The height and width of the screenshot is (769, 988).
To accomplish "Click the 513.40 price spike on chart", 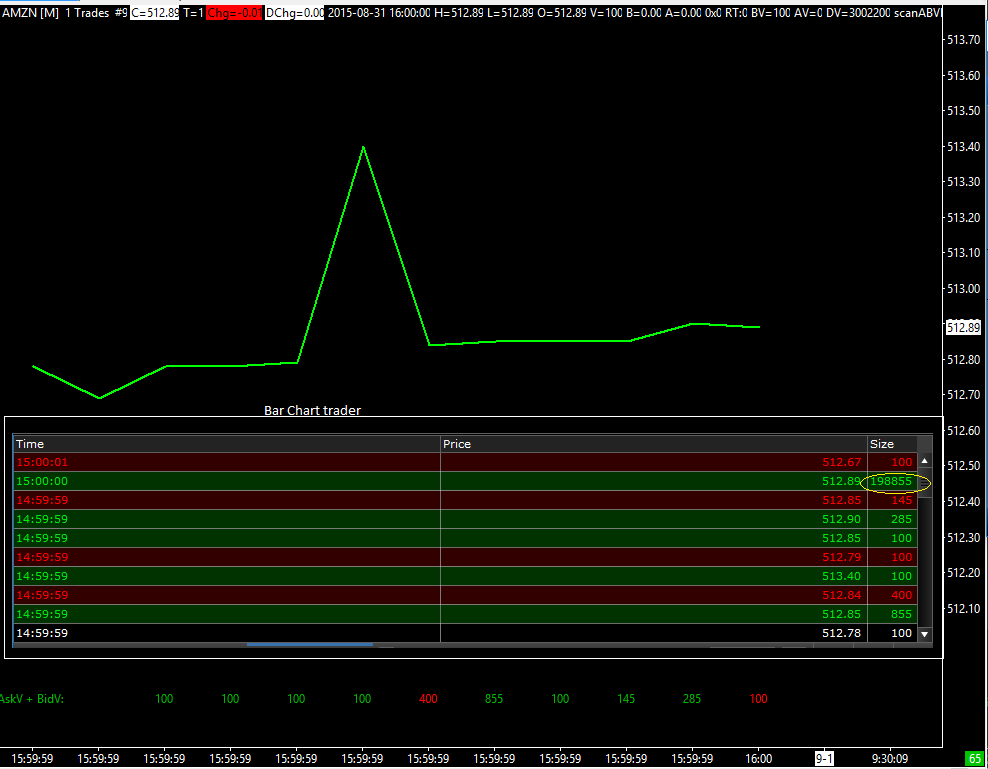I will 363,148.
